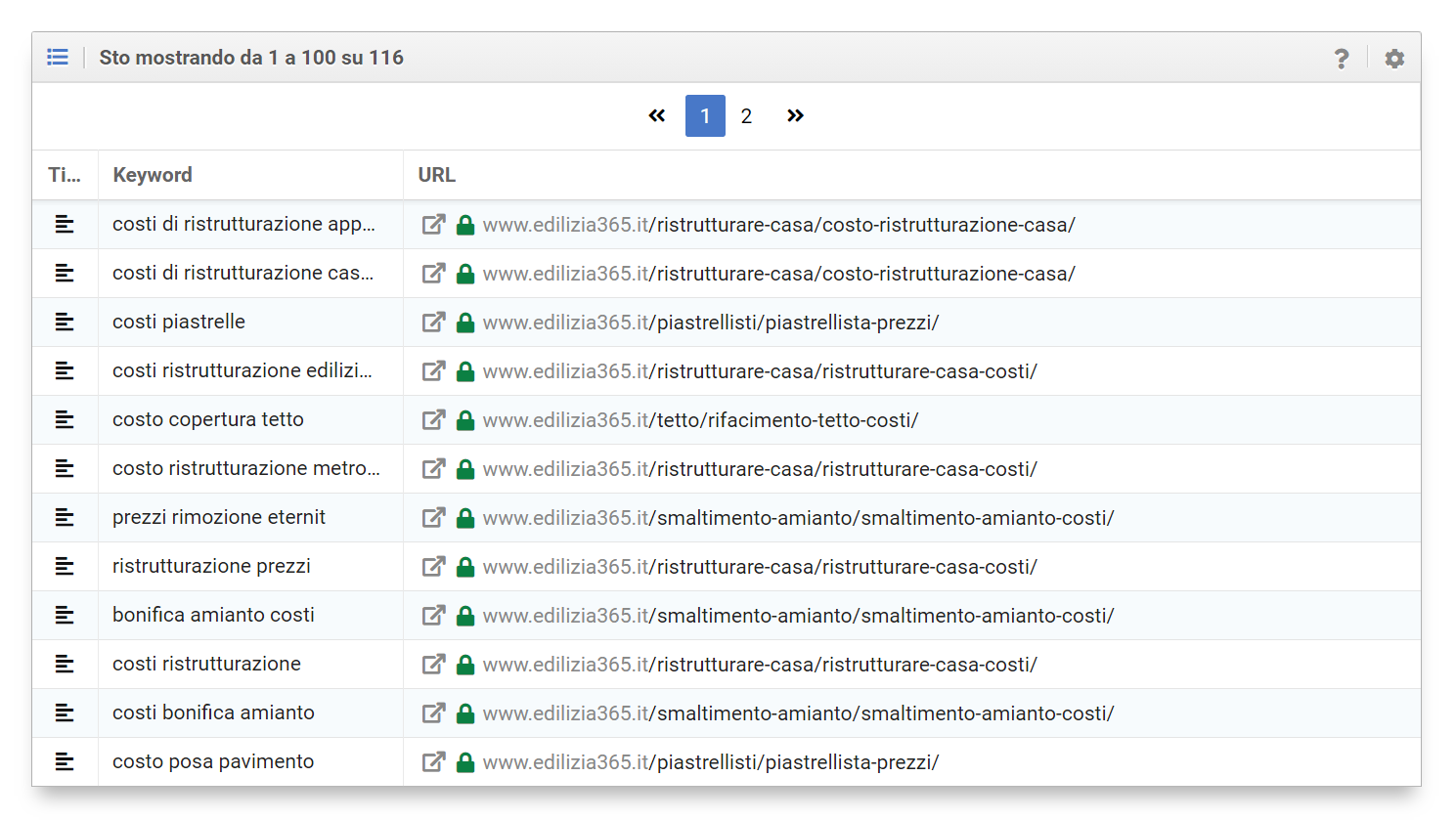Select keyword 'costo posa pavimento'
1456x820 pixels.
pos(213,761)
